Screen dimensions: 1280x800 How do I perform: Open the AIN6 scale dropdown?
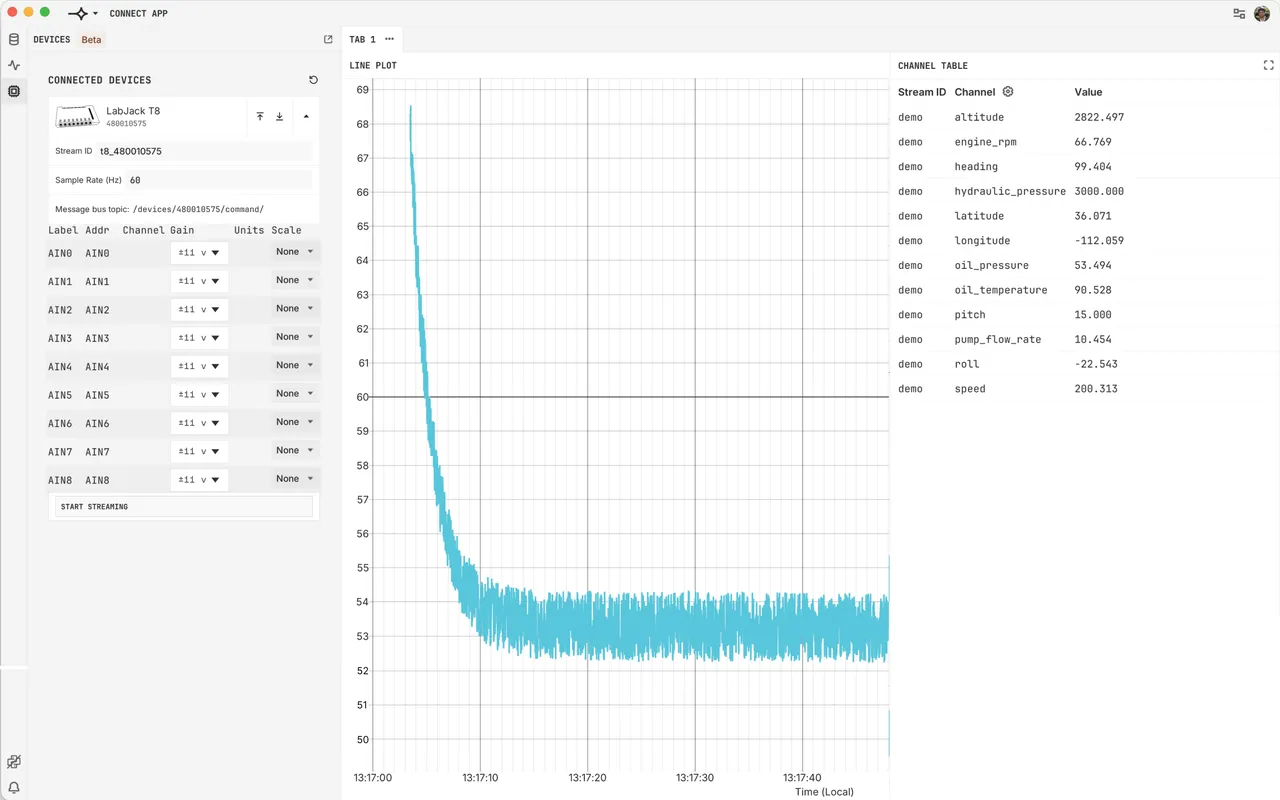click(x=295, y=422)
